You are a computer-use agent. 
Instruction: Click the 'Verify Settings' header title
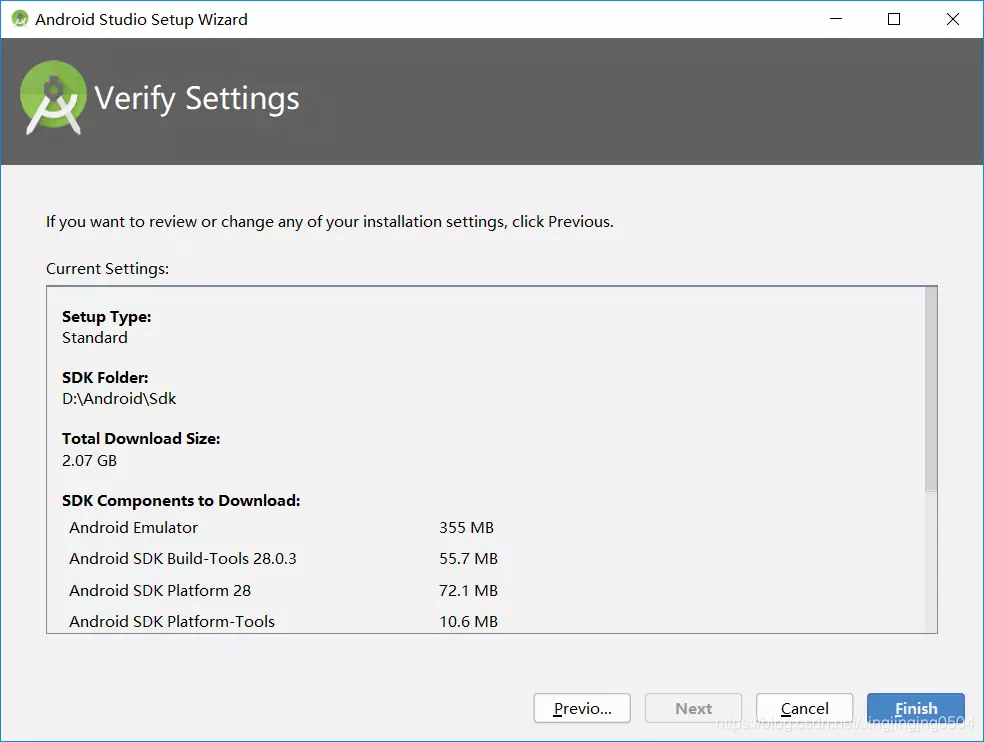[x=197, y=99]
